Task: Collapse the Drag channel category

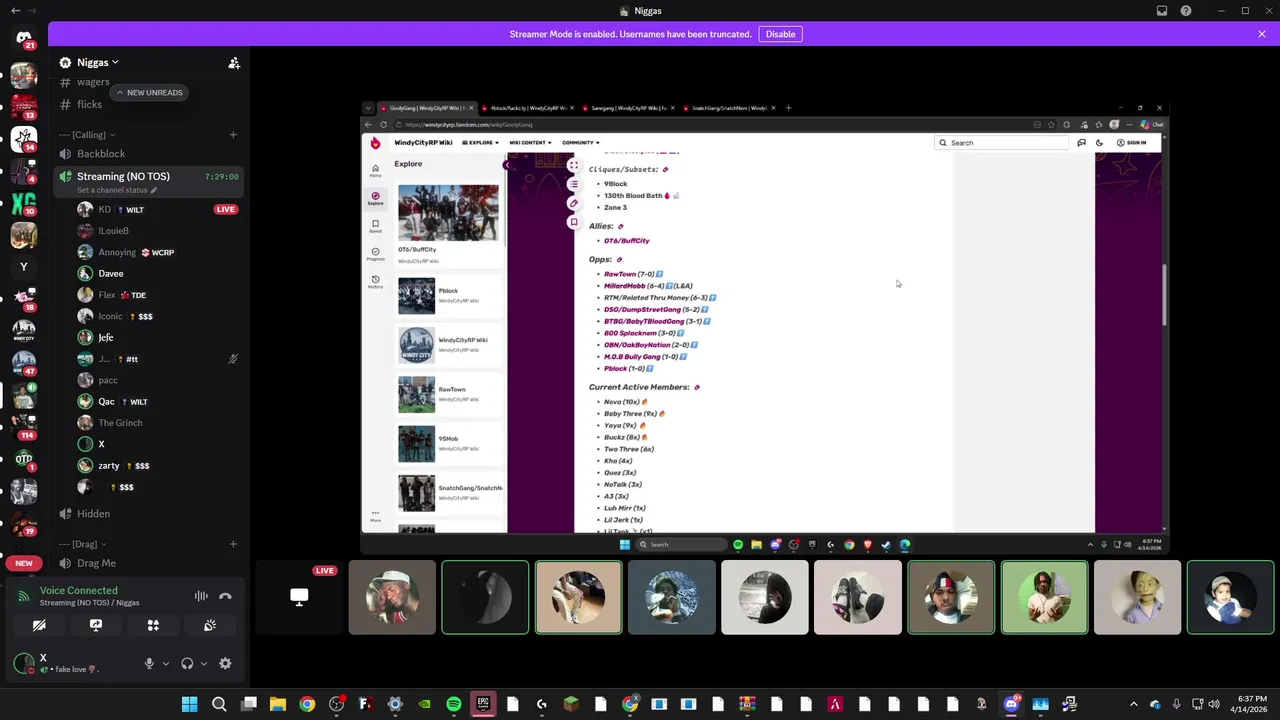Action: click(x=83, y=544)
